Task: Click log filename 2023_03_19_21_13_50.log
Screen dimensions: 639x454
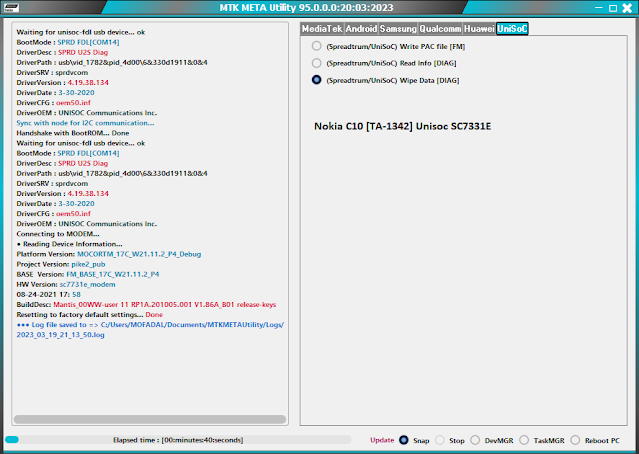Action: [60, 335]
